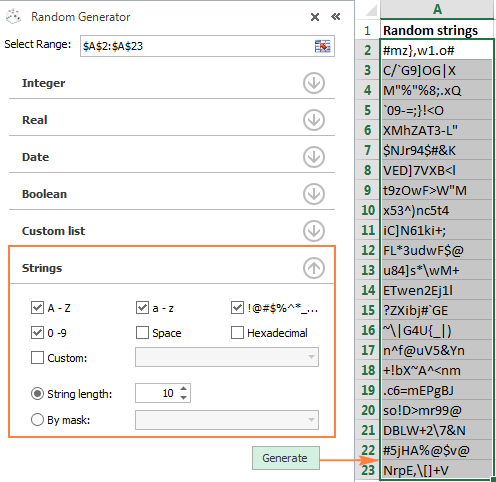
Task: Increase string length with the up spinner
Action: (x=183, y=388)
